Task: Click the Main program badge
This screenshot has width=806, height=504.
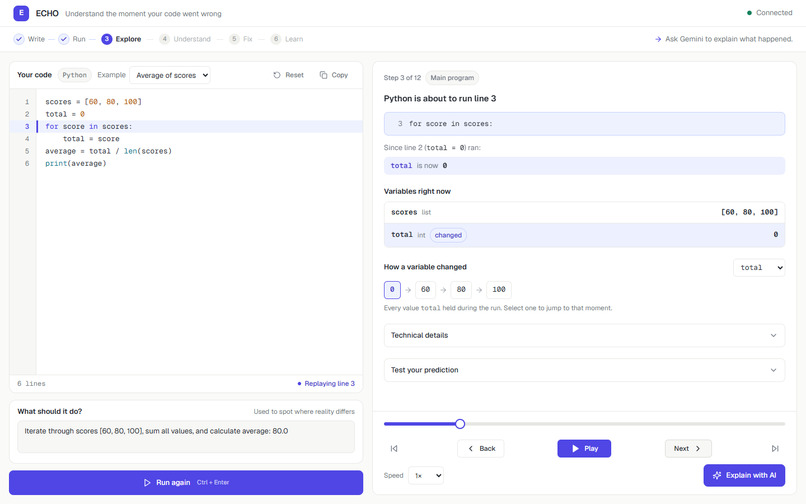Action: pyautogui.click(x=452, y=78)
